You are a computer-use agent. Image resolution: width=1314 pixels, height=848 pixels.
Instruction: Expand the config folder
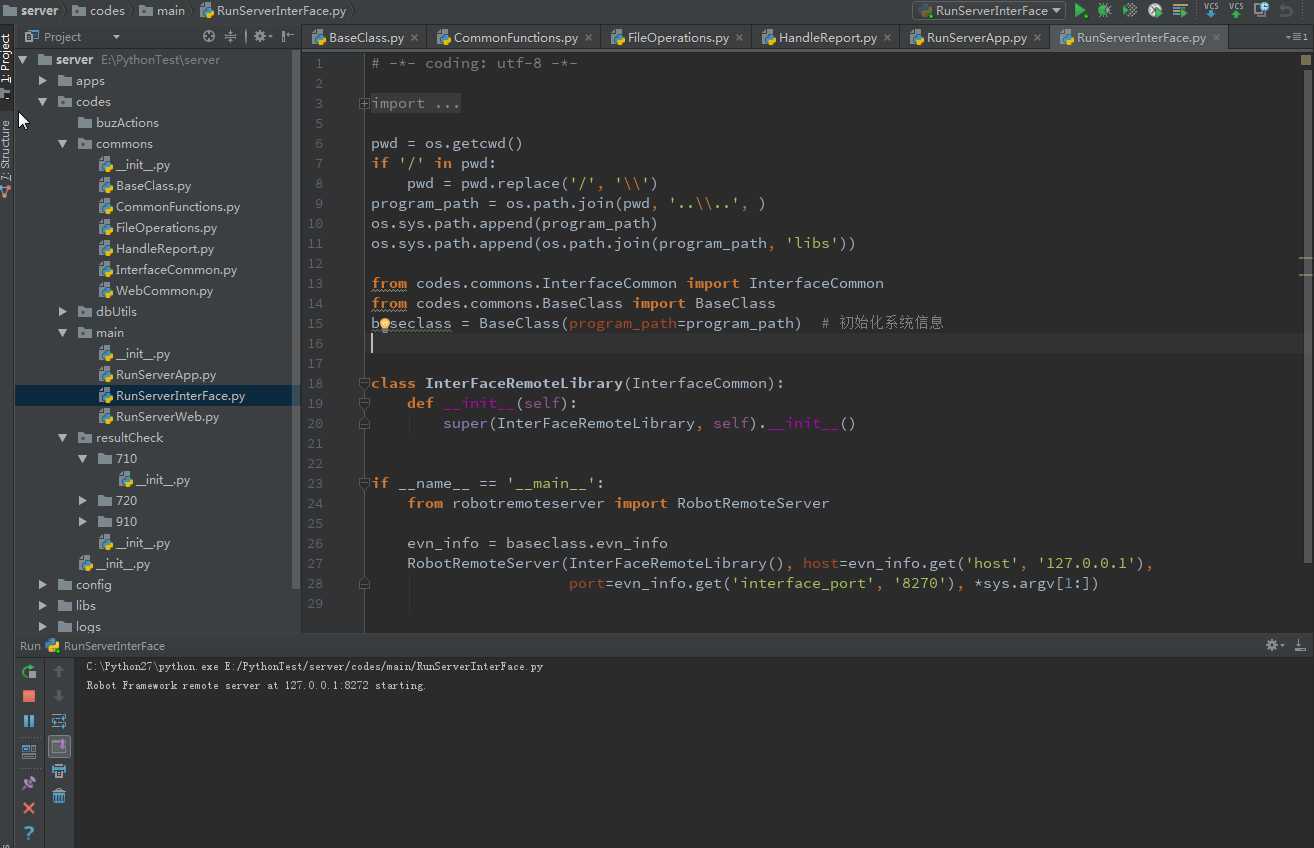[43, 585]
